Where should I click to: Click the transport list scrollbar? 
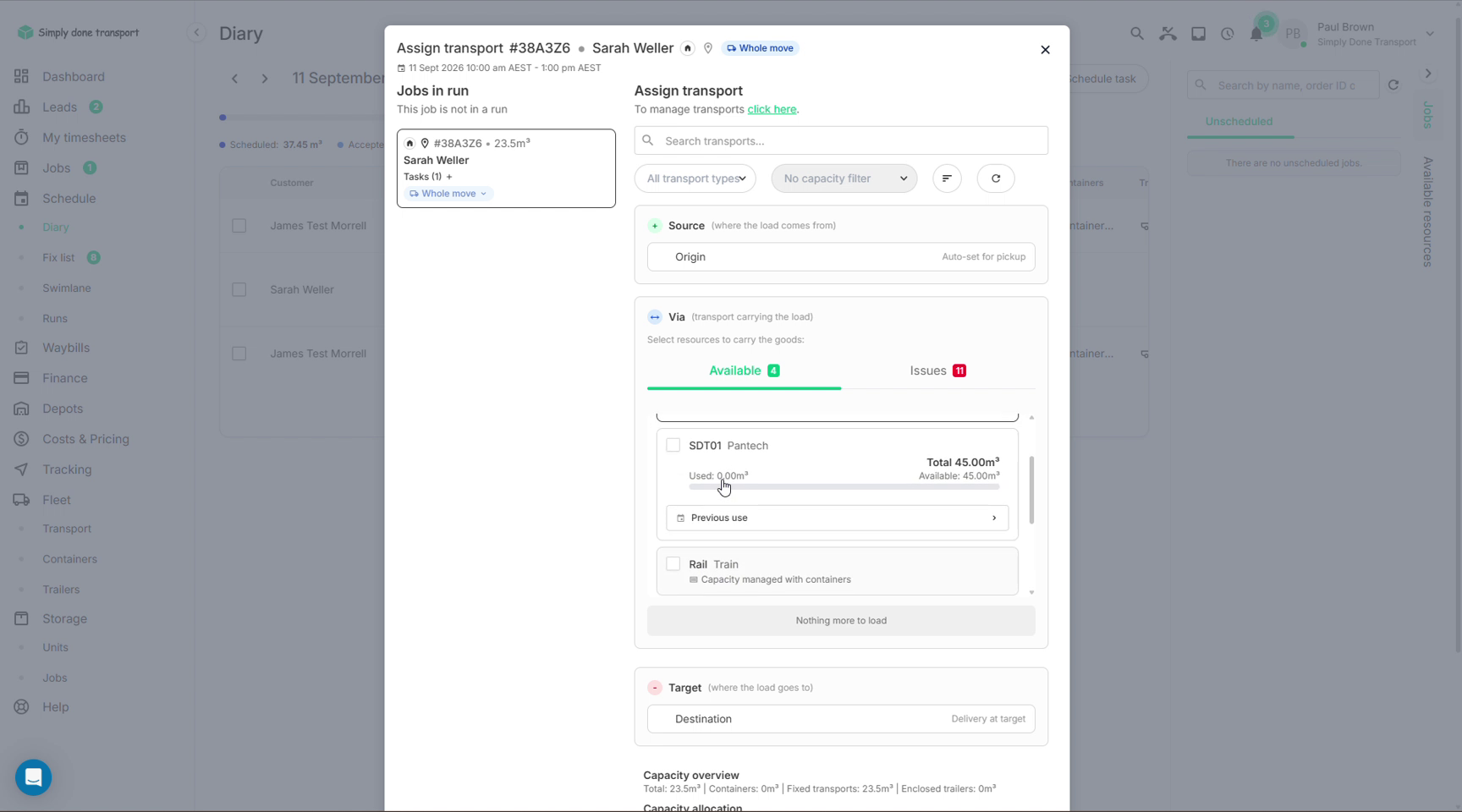1031,490
